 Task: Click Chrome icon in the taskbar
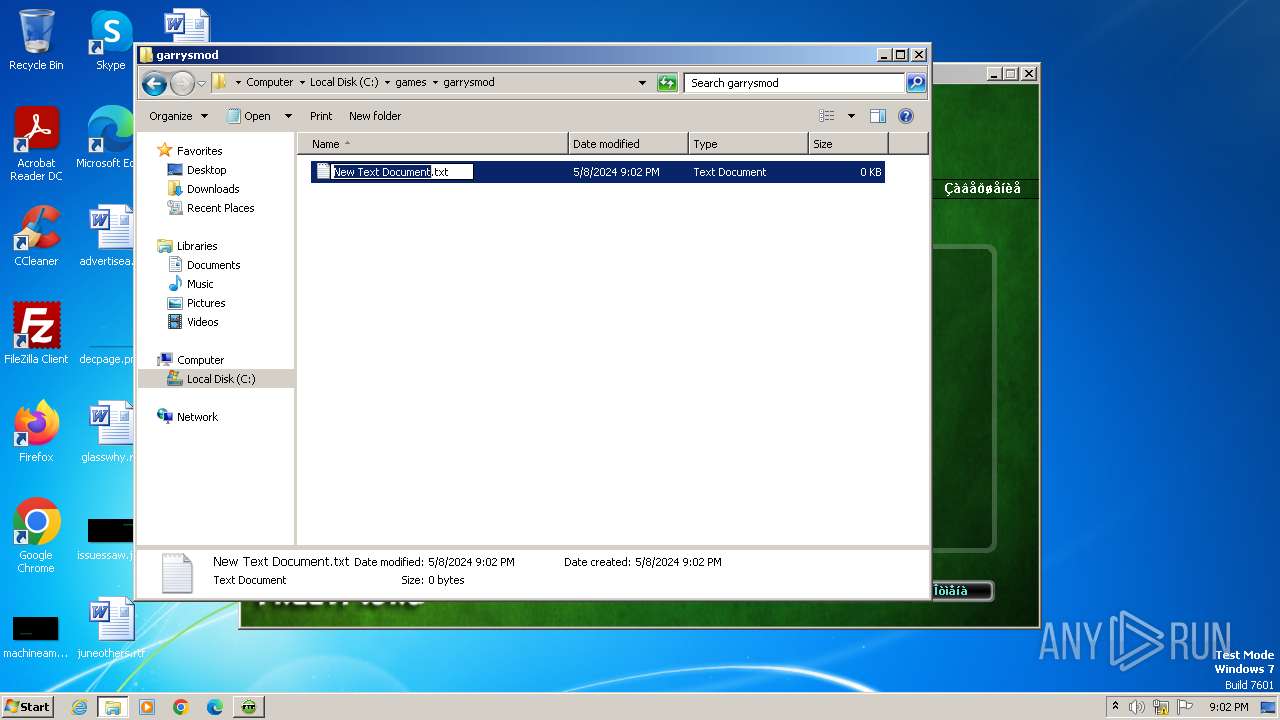[181, 707]
